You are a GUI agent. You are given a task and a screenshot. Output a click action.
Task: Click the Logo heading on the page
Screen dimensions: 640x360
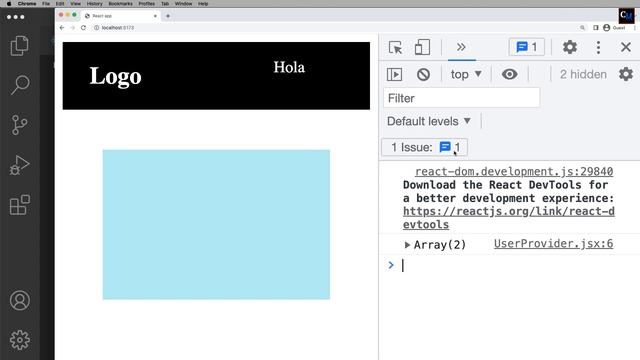(116, 76)
